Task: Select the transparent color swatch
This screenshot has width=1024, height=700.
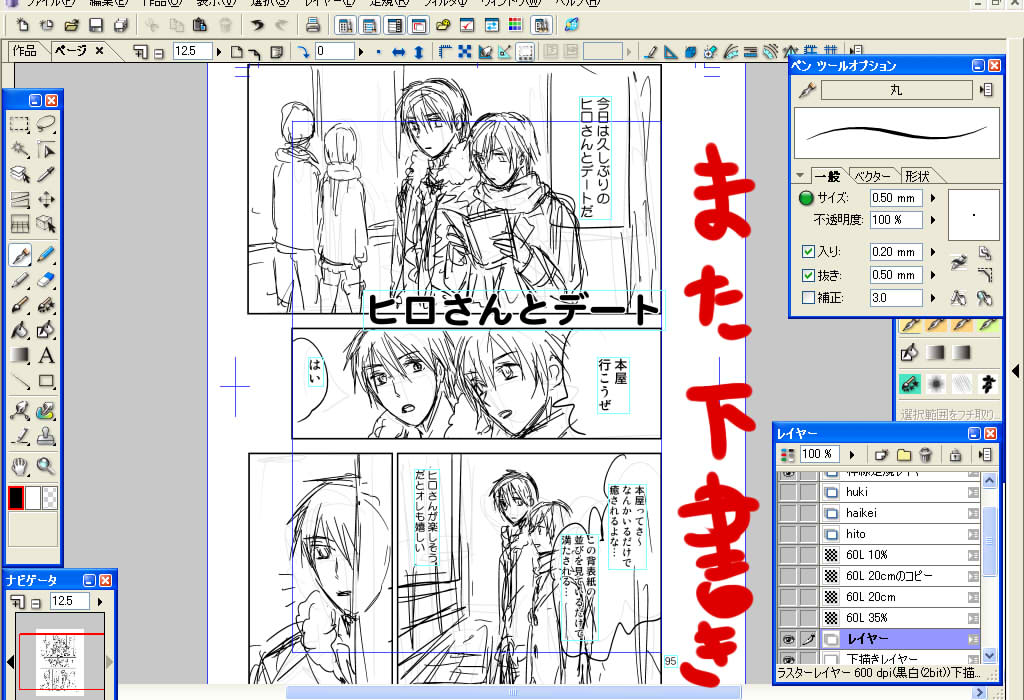Action: pyautogui.click(x=50, y=498)
